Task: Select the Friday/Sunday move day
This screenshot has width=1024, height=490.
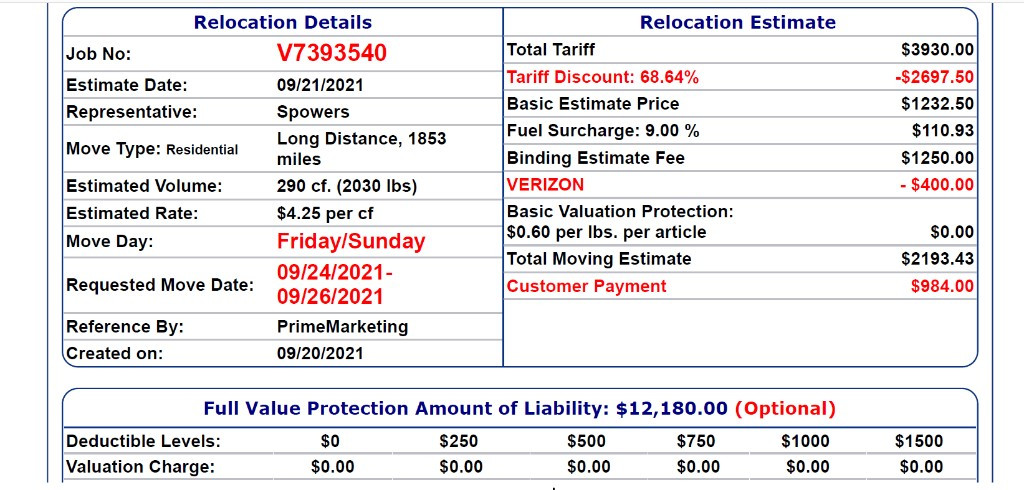Action: (351, 241)
